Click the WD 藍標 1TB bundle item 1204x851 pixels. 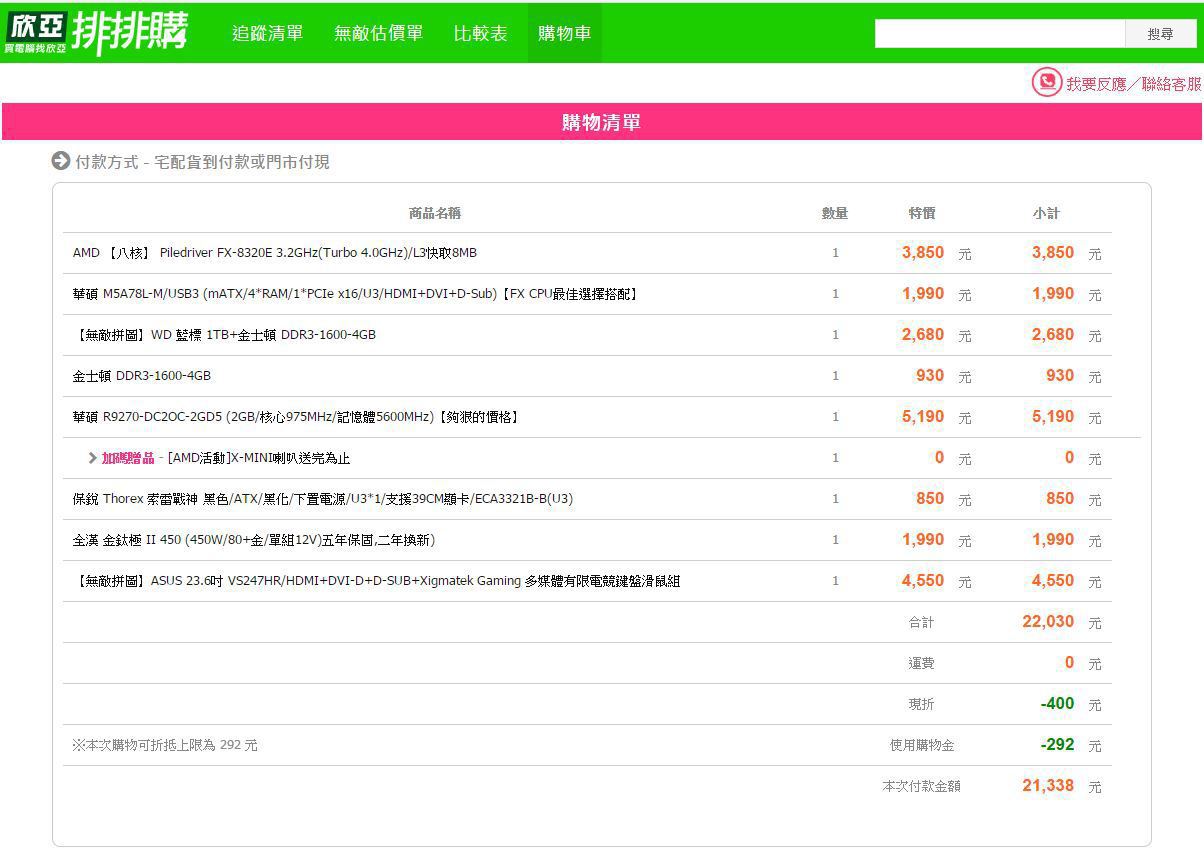(x=225, y=335)
